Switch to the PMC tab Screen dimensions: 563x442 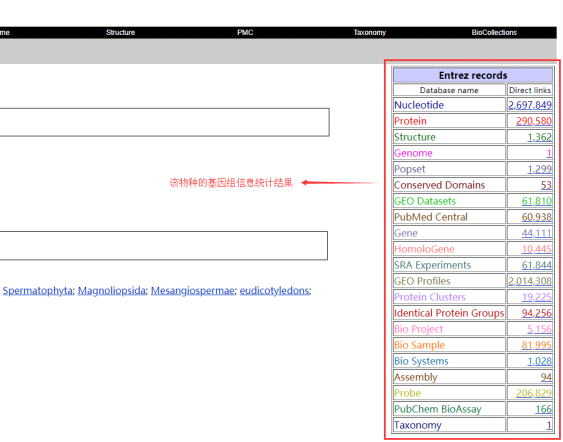point(245,32)
